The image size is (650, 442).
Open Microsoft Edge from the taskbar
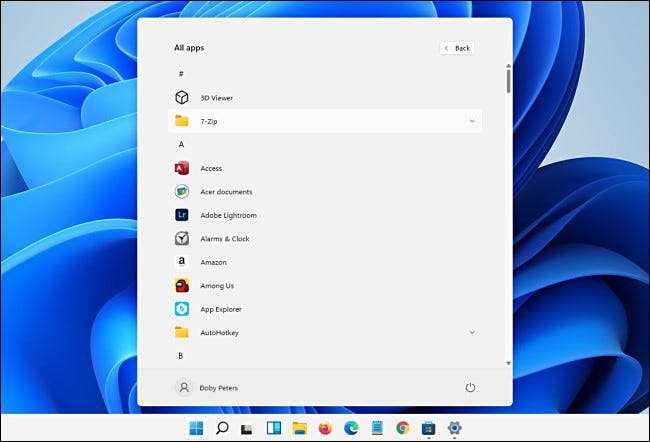click(x=351, y=428)
